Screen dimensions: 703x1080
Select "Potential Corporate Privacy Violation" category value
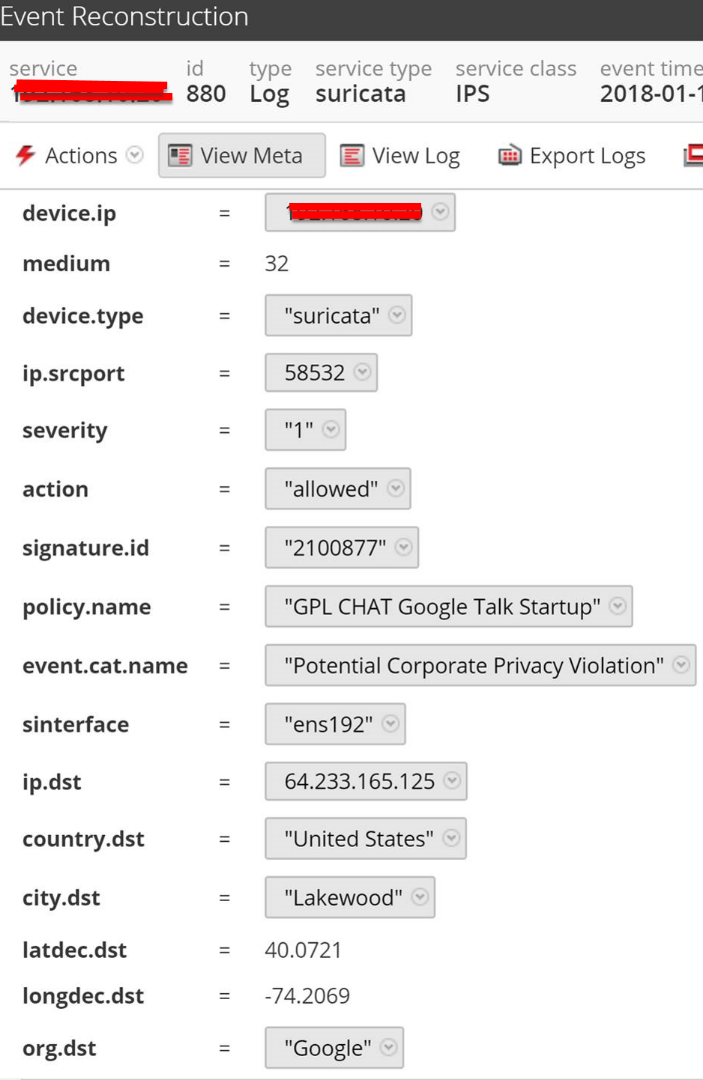click(474, 666)
